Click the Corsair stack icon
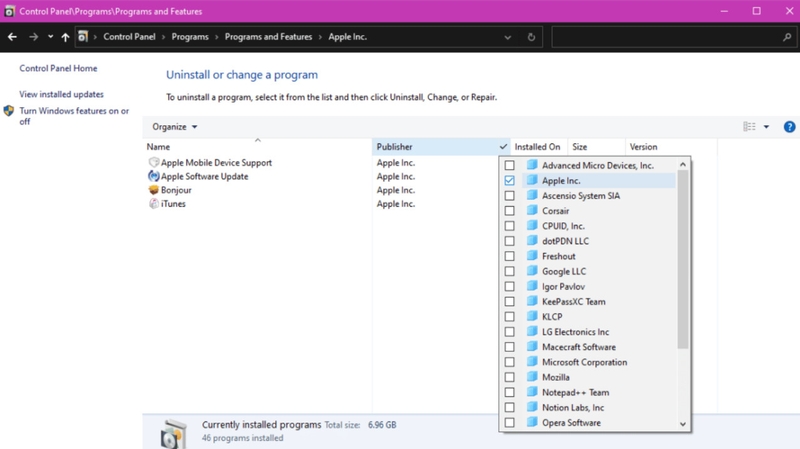Image resolution: width=800 pixels, height=449 pixels. tap(532, 210)
